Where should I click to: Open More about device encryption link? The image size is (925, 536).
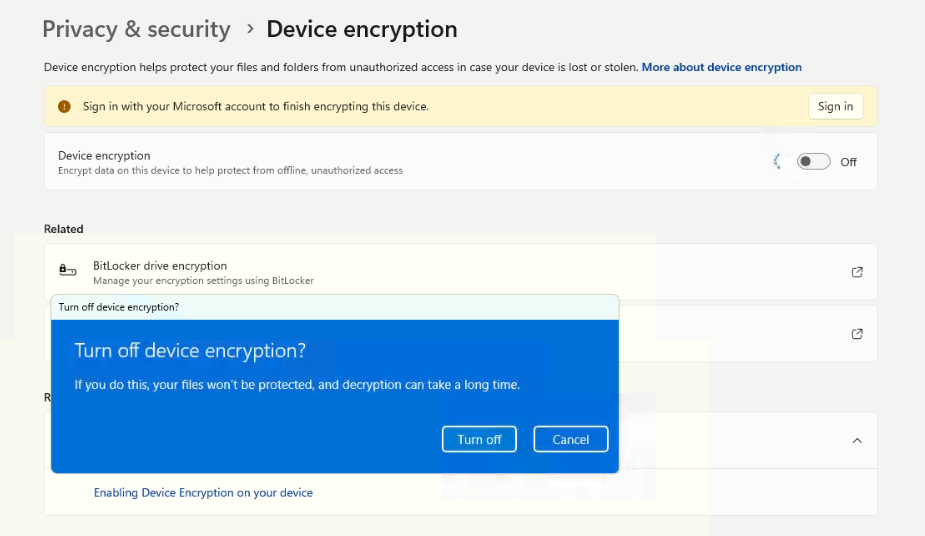point(721,67)
